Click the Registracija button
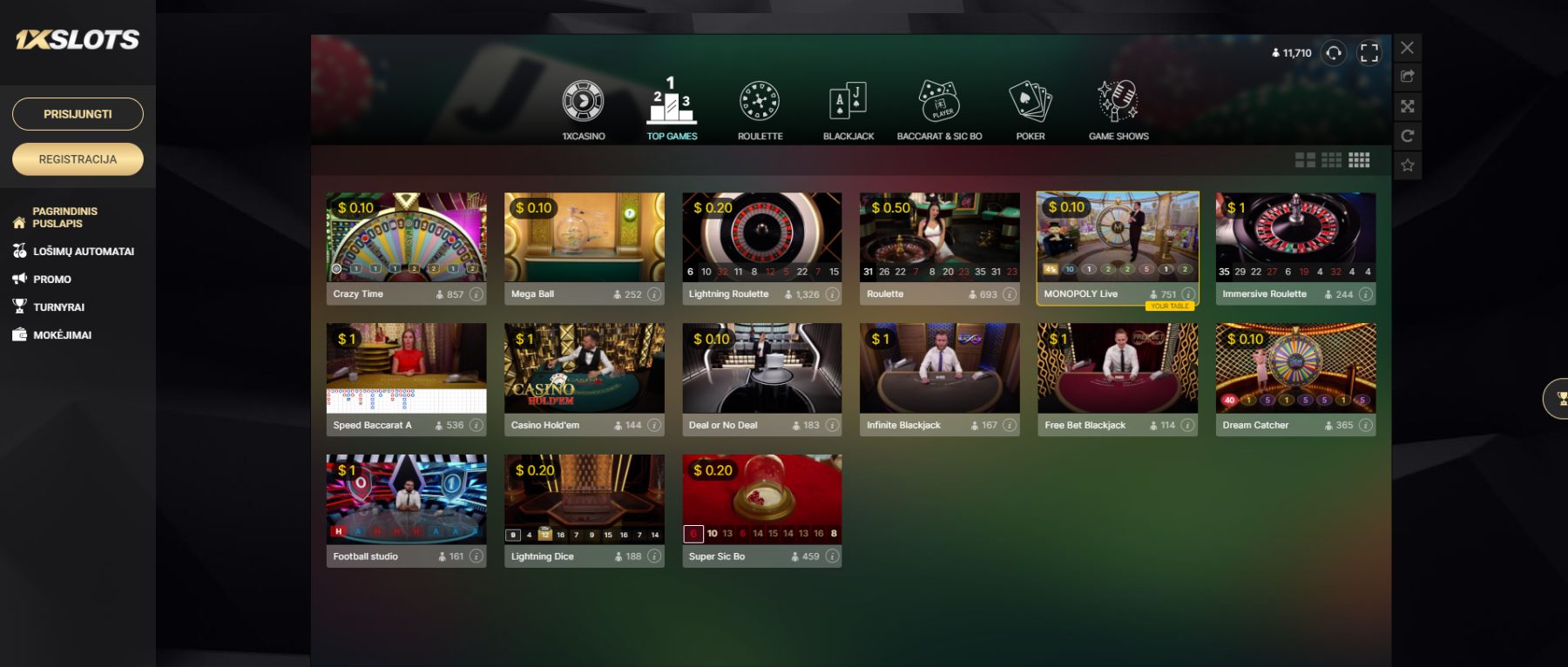Image resolution: width=1568 pixels, height=667 pixels. tap(78, 159)
